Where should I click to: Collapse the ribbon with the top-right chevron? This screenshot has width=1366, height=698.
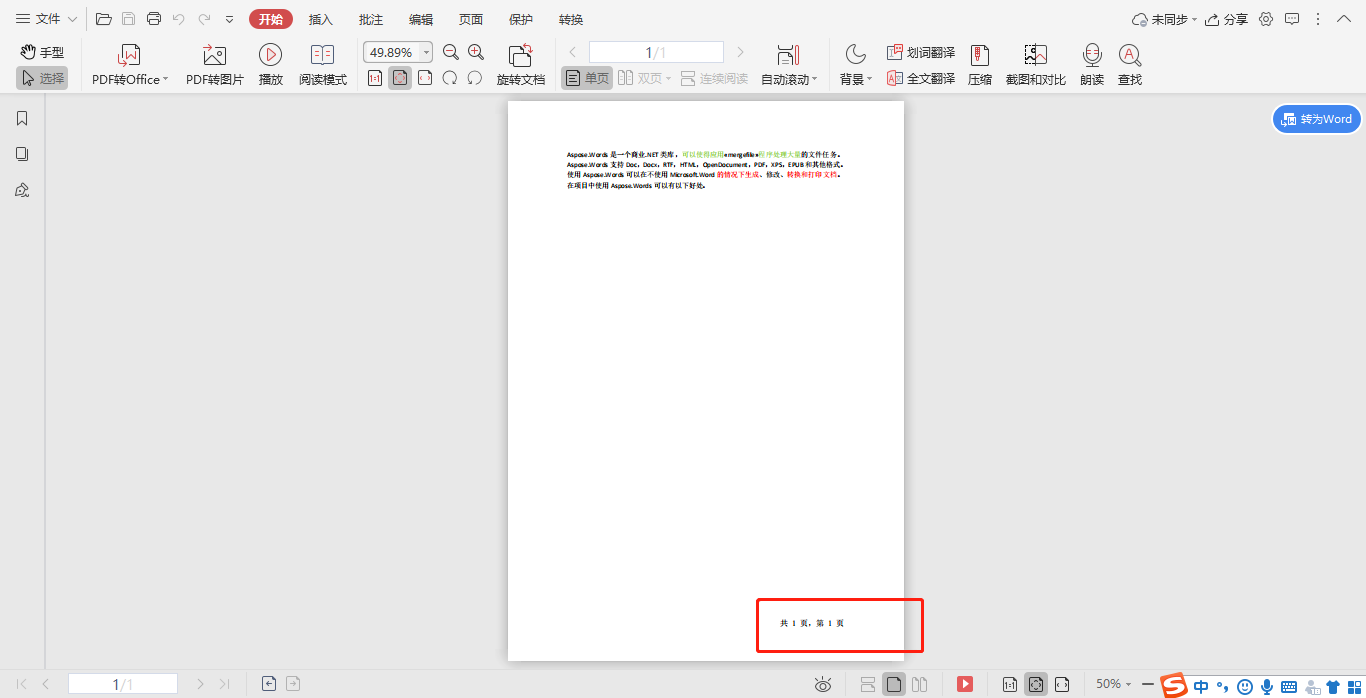tap(1343, 19)
